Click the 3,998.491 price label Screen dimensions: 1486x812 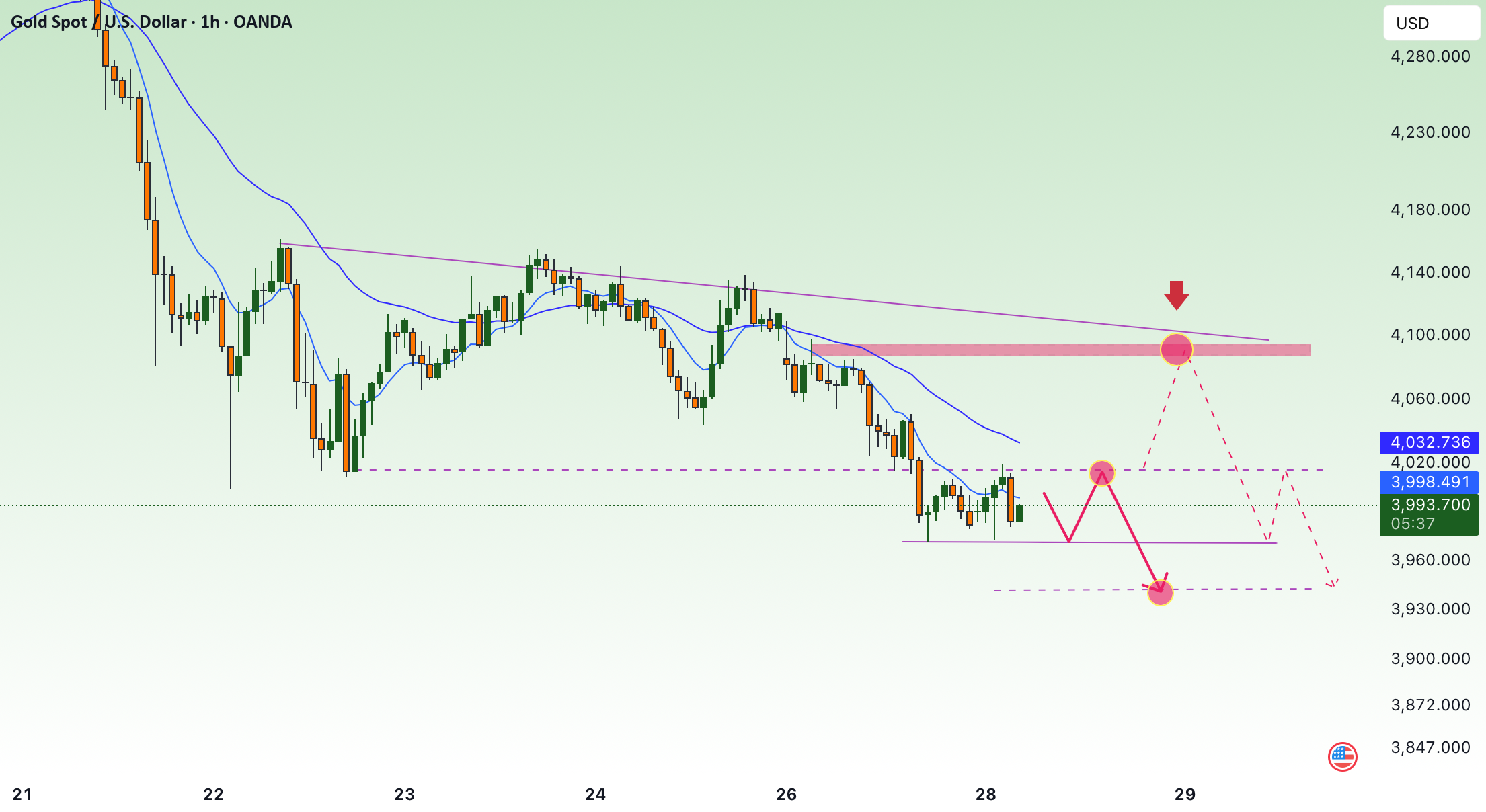pos(1430,482)
